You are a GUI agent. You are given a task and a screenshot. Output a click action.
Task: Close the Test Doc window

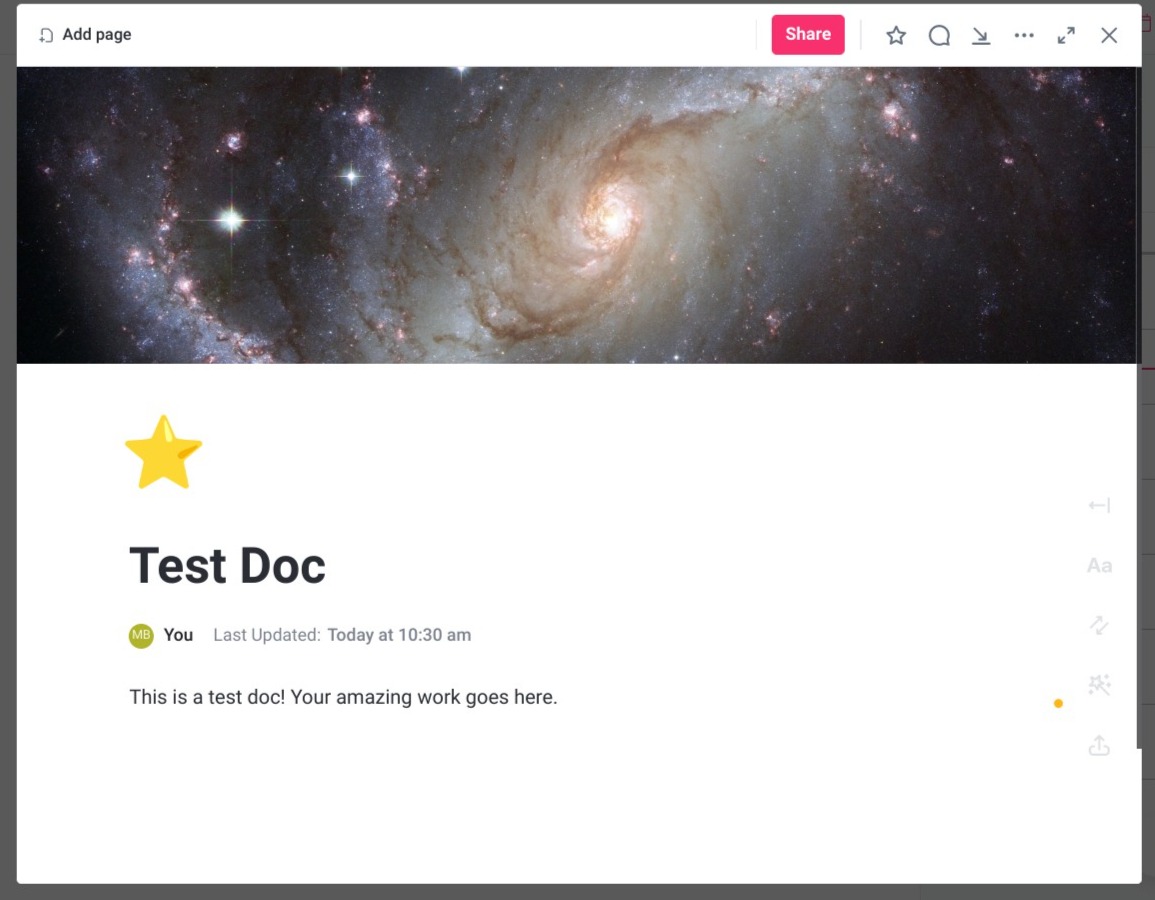(1109, 35)
